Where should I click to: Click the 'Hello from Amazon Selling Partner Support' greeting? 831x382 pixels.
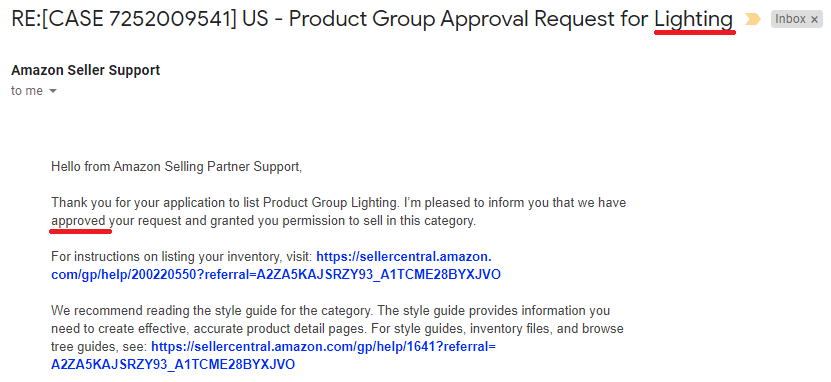point(176,167)
